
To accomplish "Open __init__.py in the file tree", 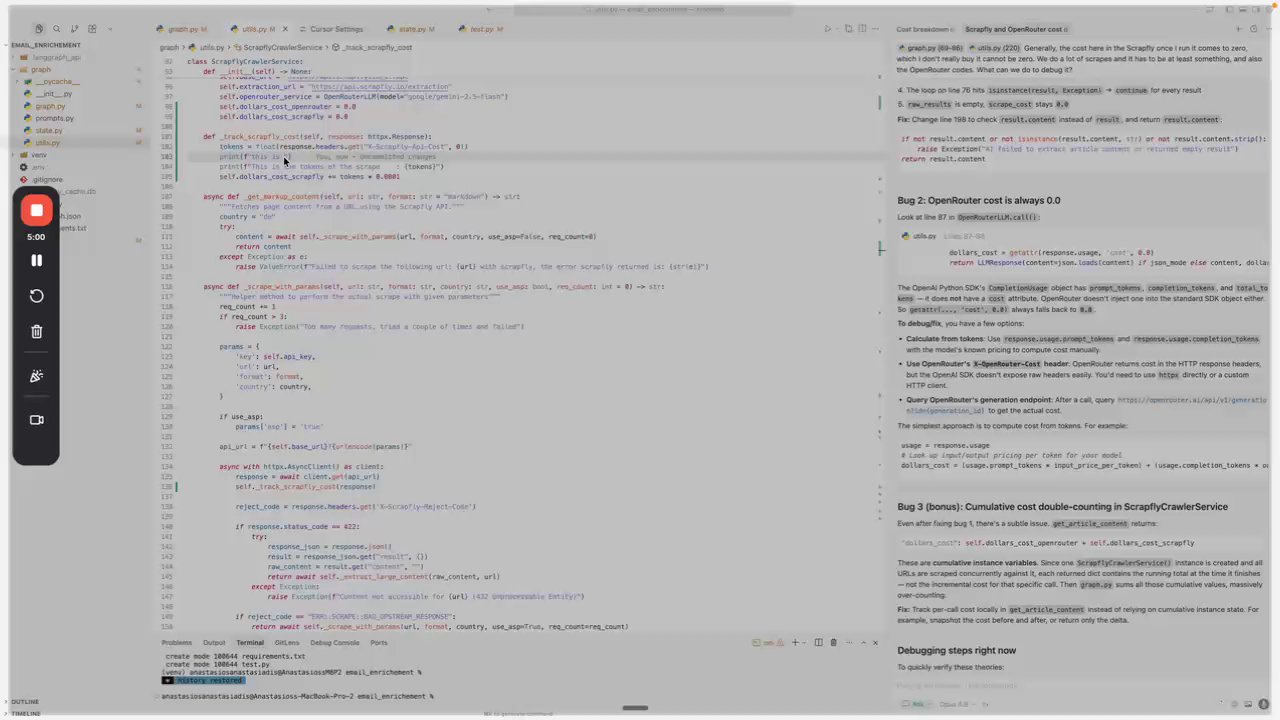I will (54, 94).
